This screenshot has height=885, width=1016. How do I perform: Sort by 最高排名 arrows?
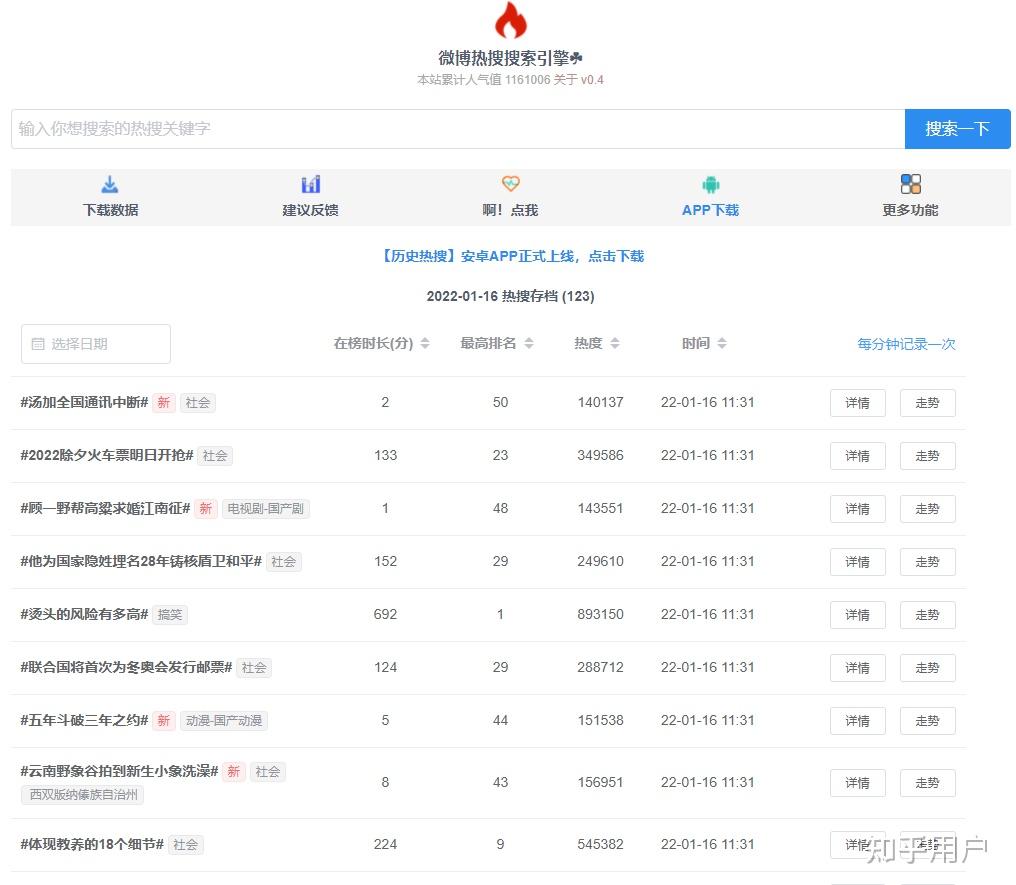(x=529, y=343)
